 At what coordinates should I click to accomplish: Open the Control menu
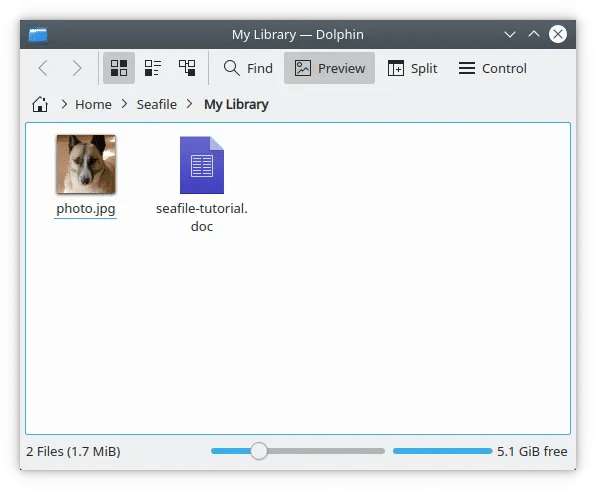[493, 68]
